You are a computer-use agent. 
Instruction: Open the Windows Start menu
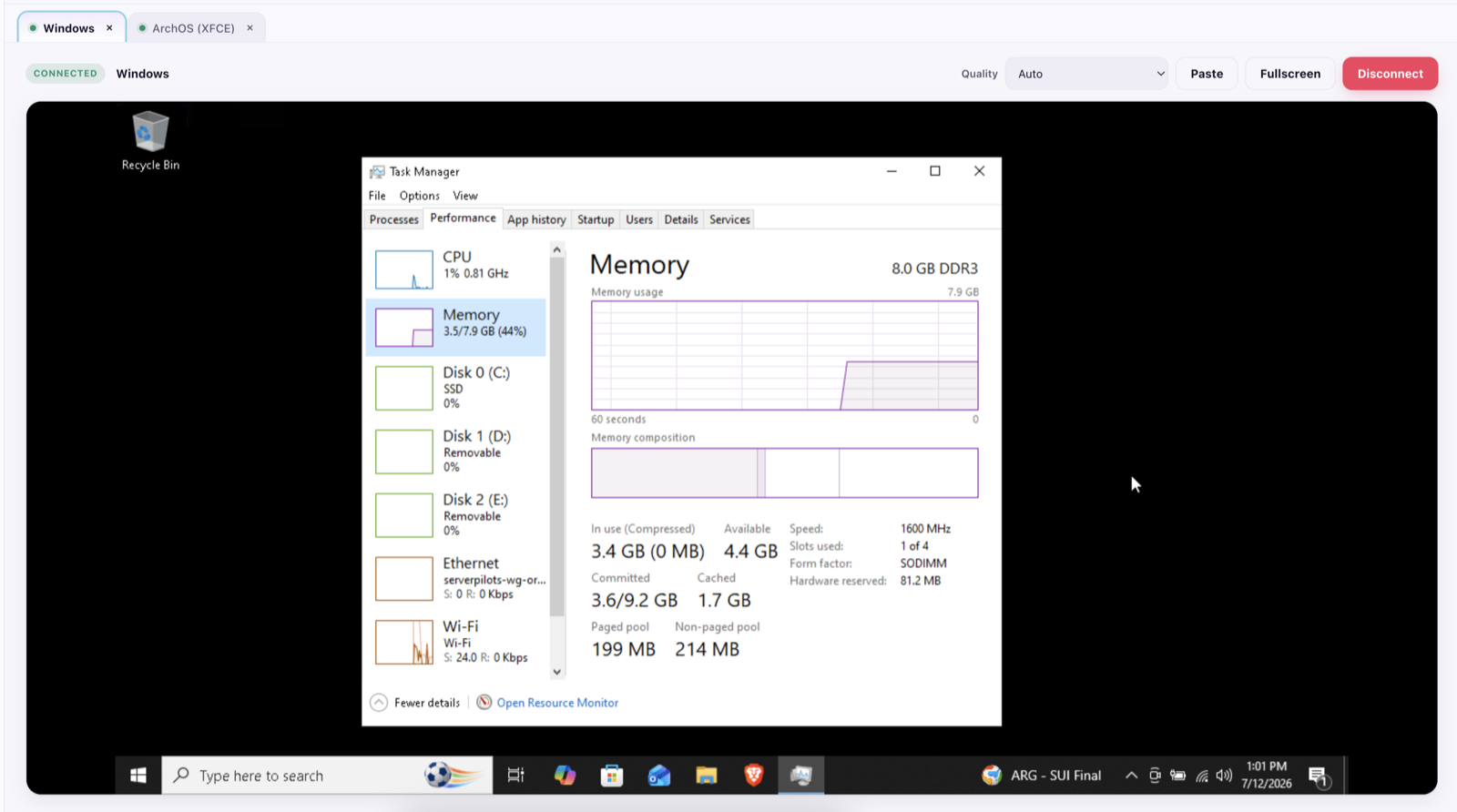[x=138, y=776]
